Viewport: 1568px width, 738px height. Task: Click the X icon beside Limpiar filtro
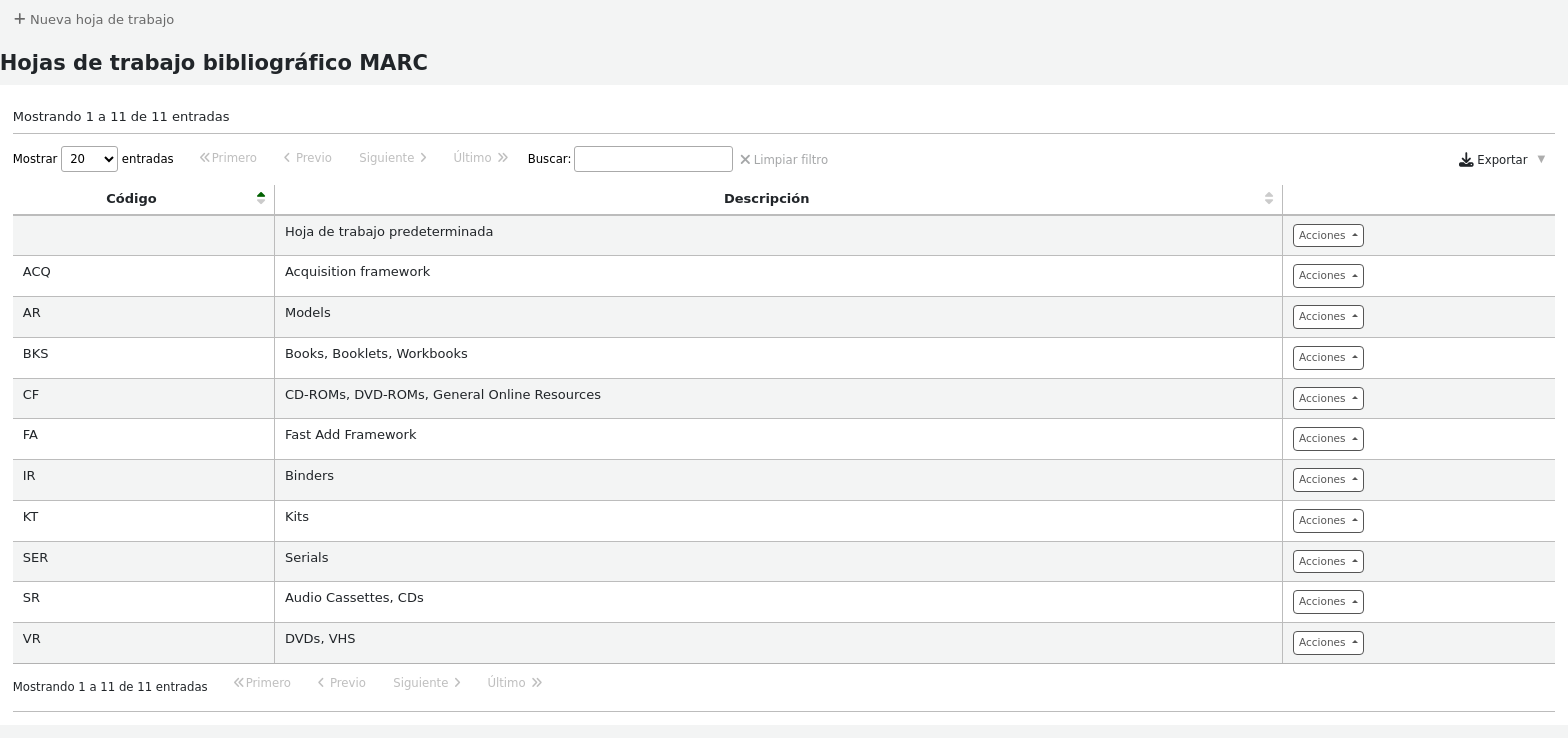click(745, 159)
